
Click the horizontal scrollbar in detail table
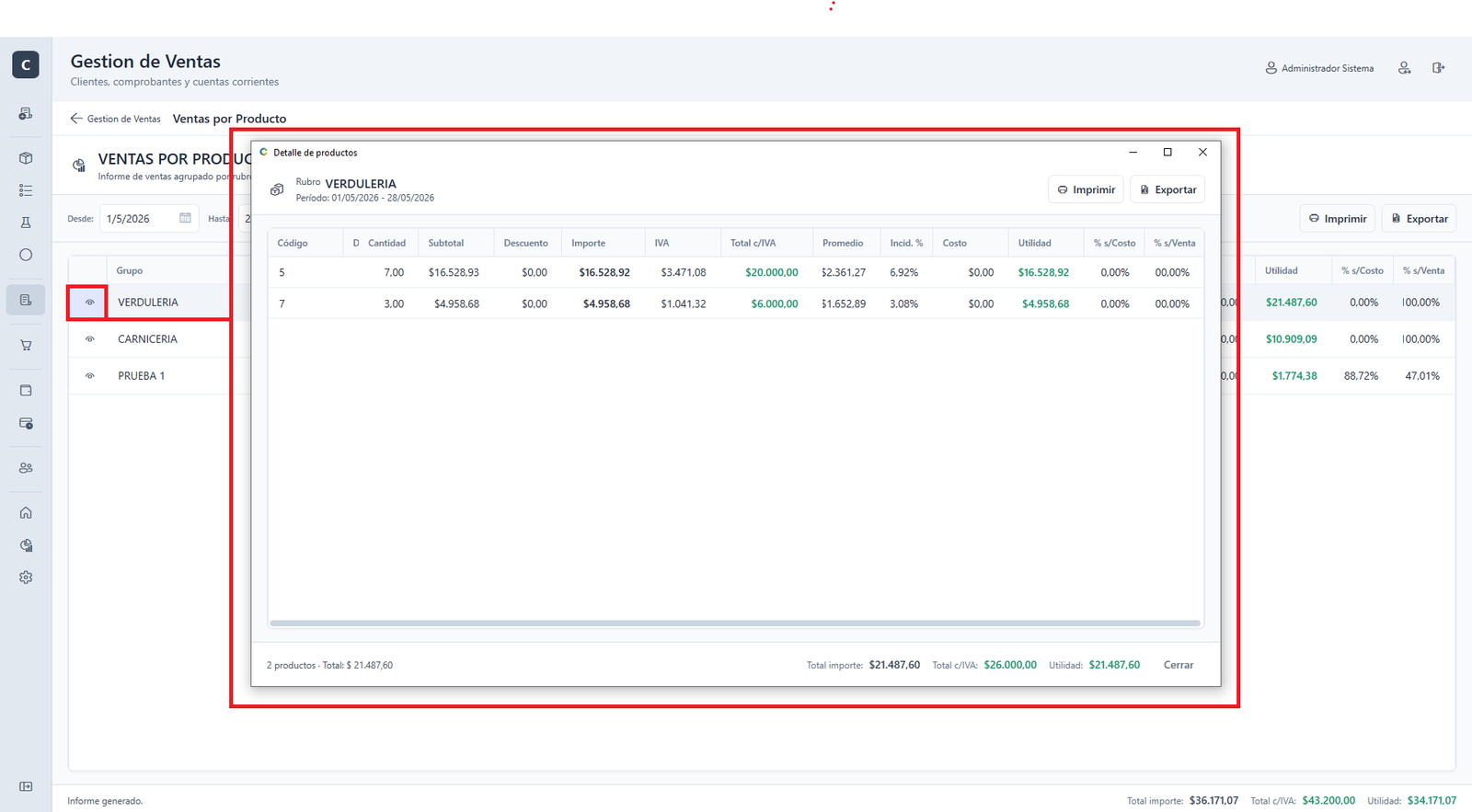[735, 623]
